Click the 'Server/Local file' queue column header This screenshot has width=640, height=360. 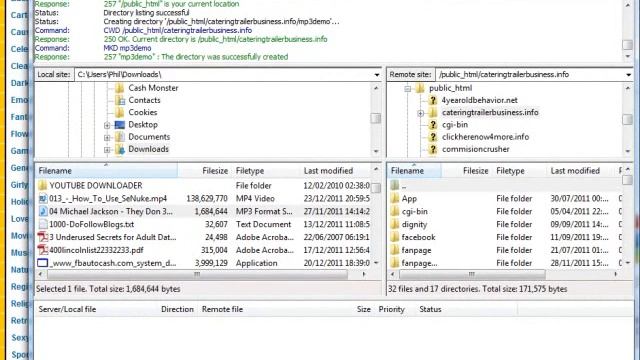67,309
